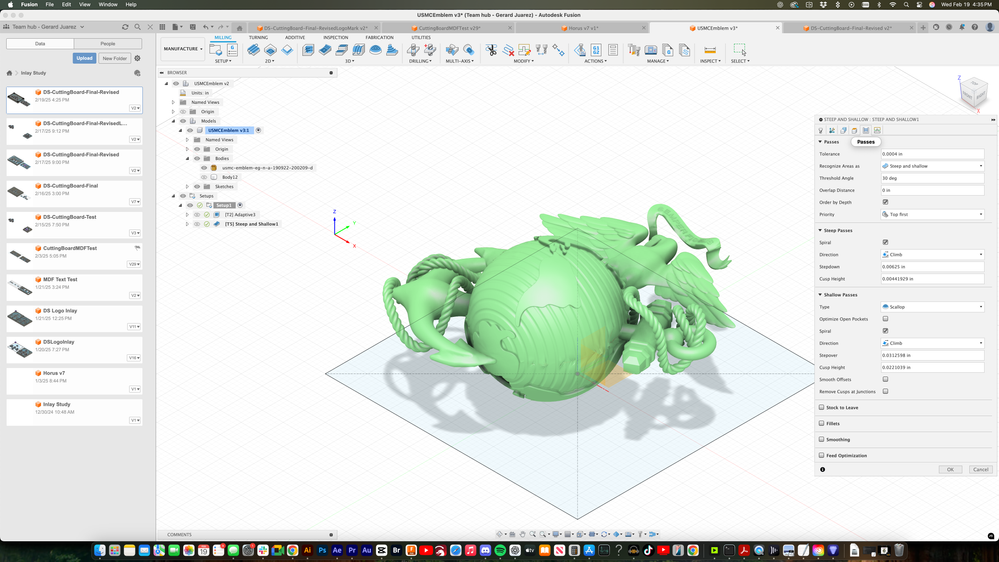
Task: Switch to the People tab in data panel
Action: [x=108, y=43]
